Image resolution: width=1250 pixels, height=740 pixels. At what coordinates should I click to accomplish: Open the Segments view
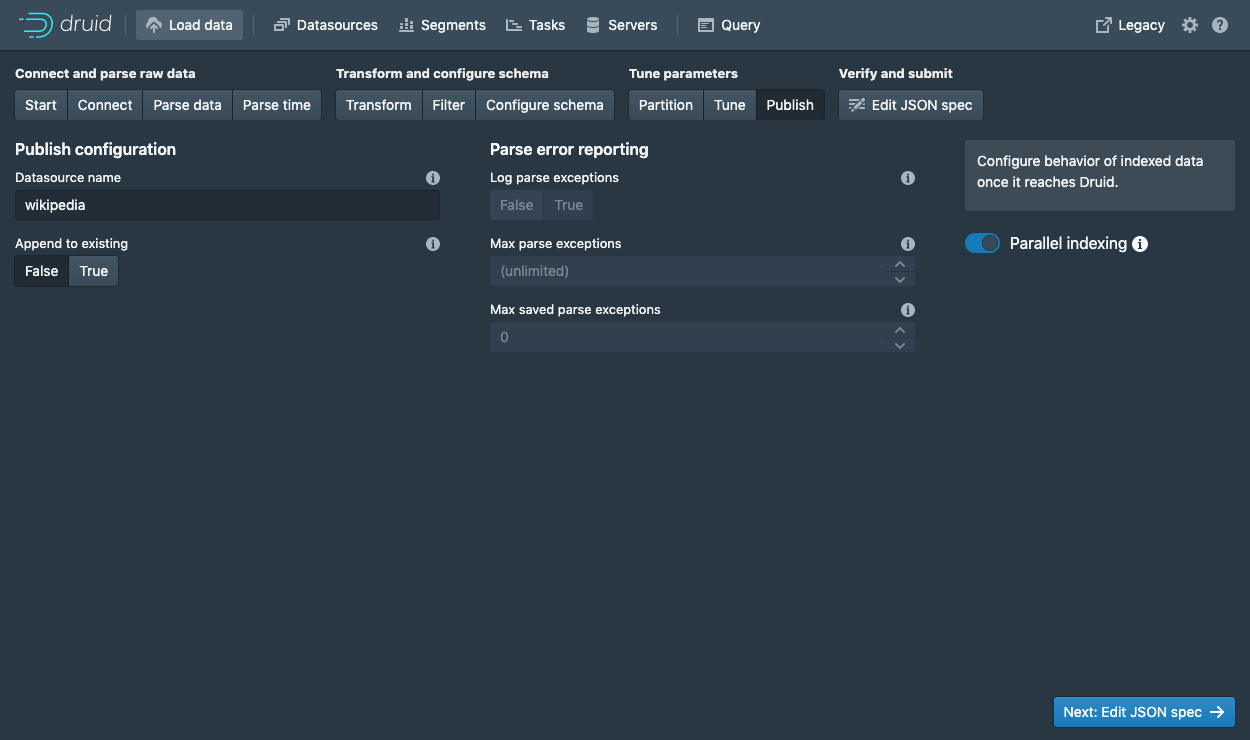(x=442, y=25)
